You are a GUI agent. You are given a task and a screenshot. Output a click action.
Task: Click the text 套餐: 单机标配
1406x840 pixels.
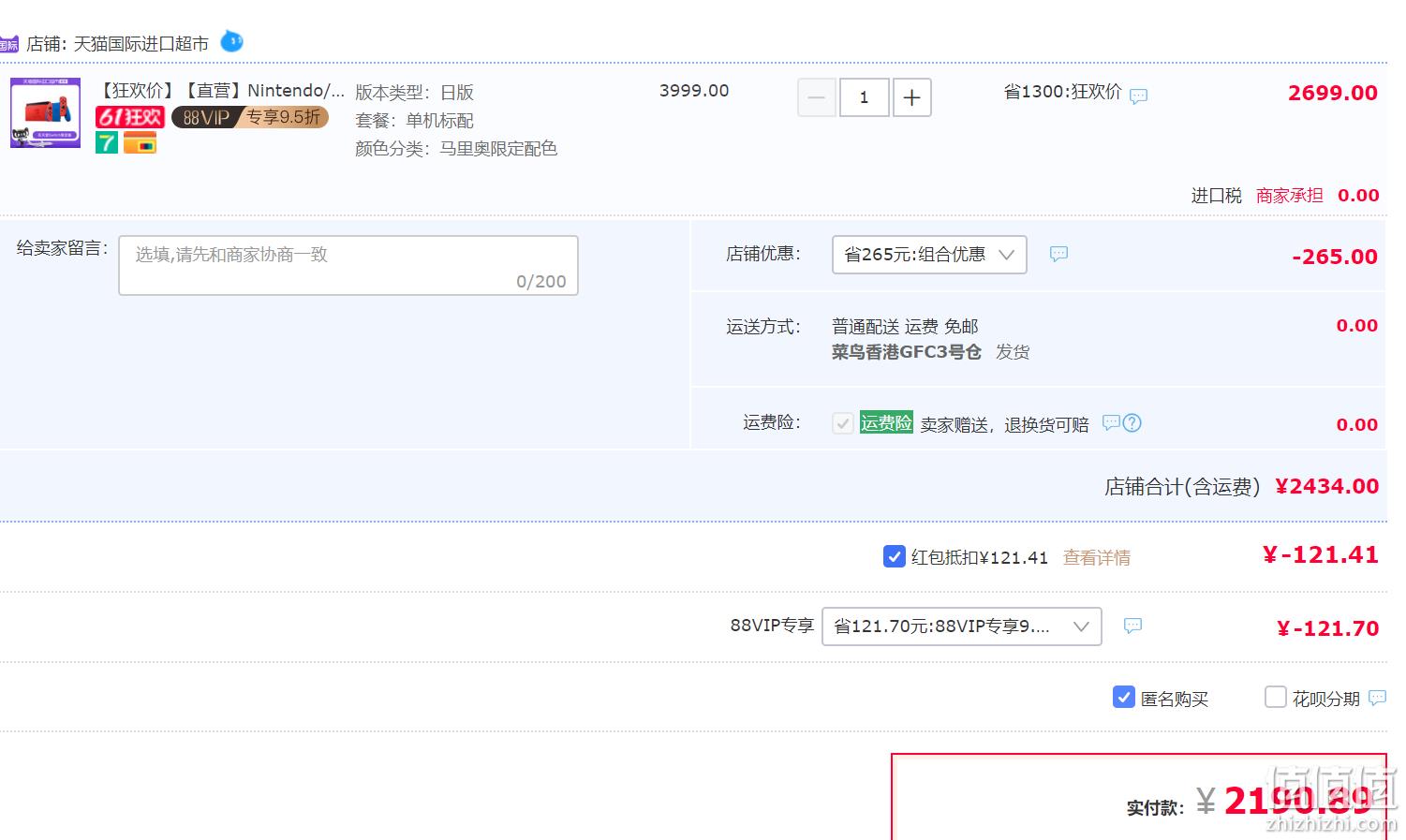[414, 121]
